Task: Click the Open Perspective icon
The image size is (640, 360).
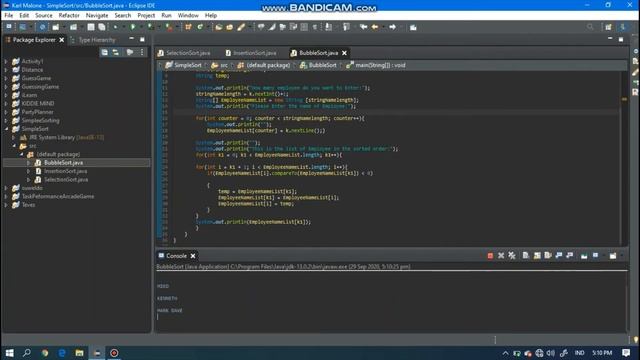Action: (608, 27)
